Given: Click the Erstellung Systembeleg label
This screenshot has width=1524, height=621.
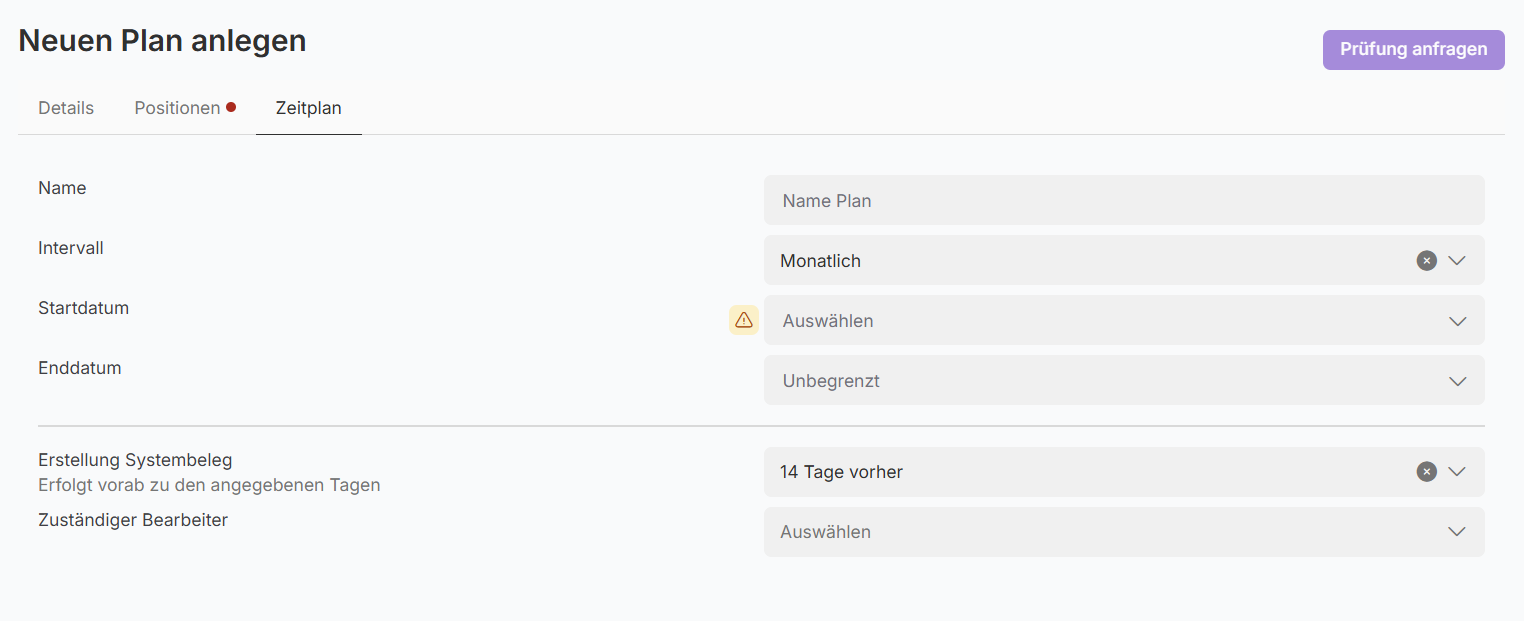Looking at the screenshot, I should (135, 460).
